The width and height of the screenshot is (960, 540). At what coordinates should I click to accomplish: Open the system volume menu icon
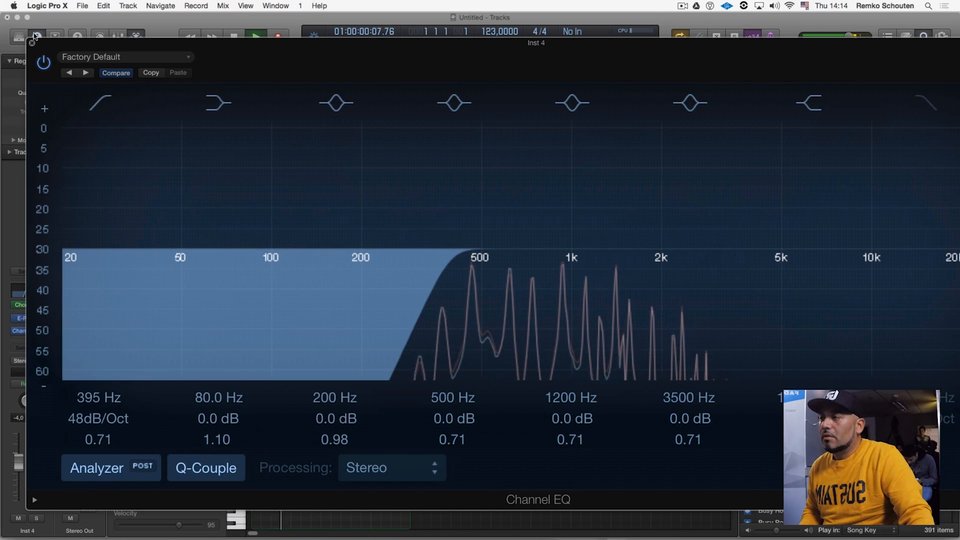click(774, 6)
